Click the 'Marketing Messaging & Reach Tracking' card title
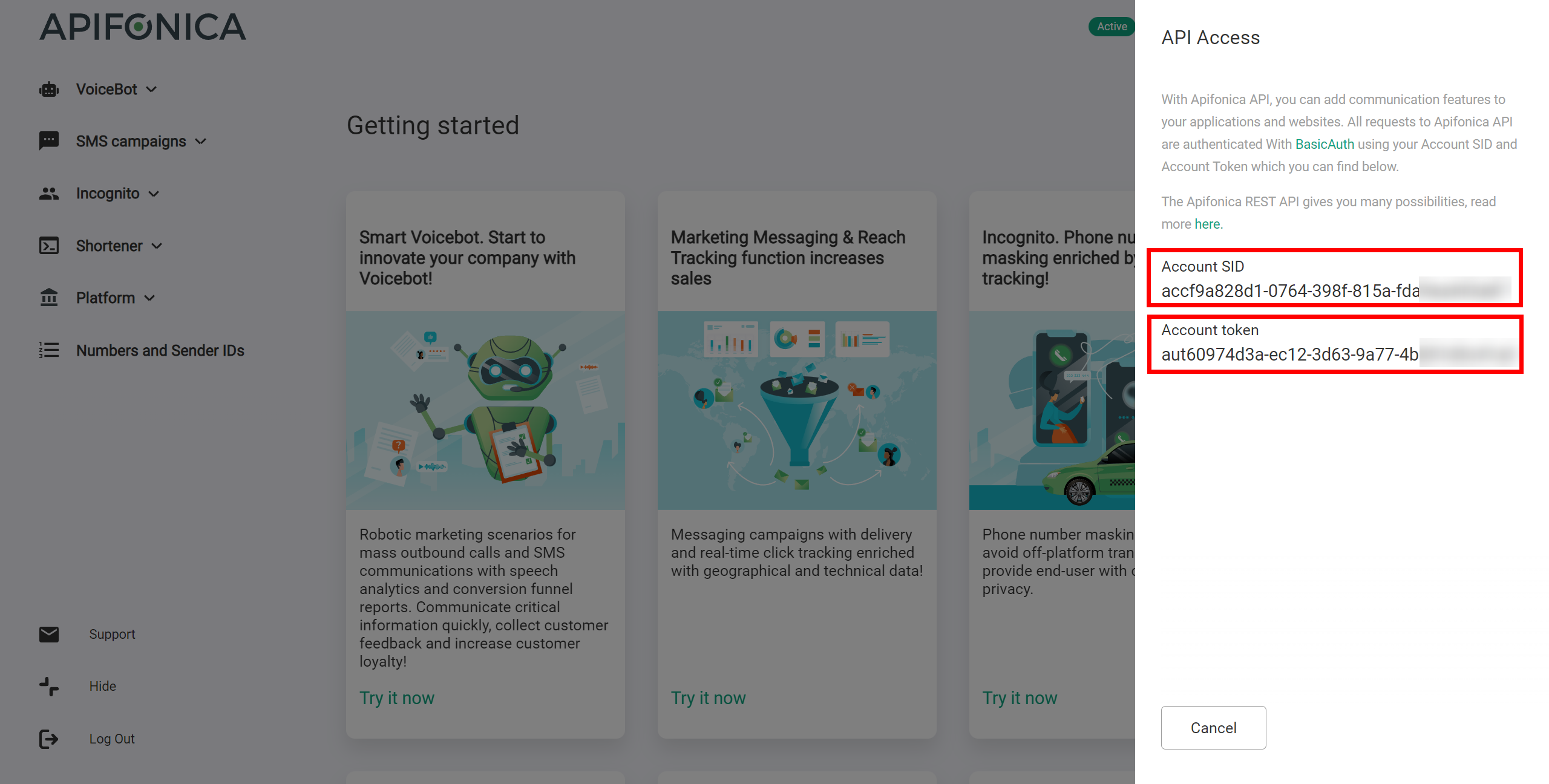This screenshot has width=1549, height=784. [788, 258]
